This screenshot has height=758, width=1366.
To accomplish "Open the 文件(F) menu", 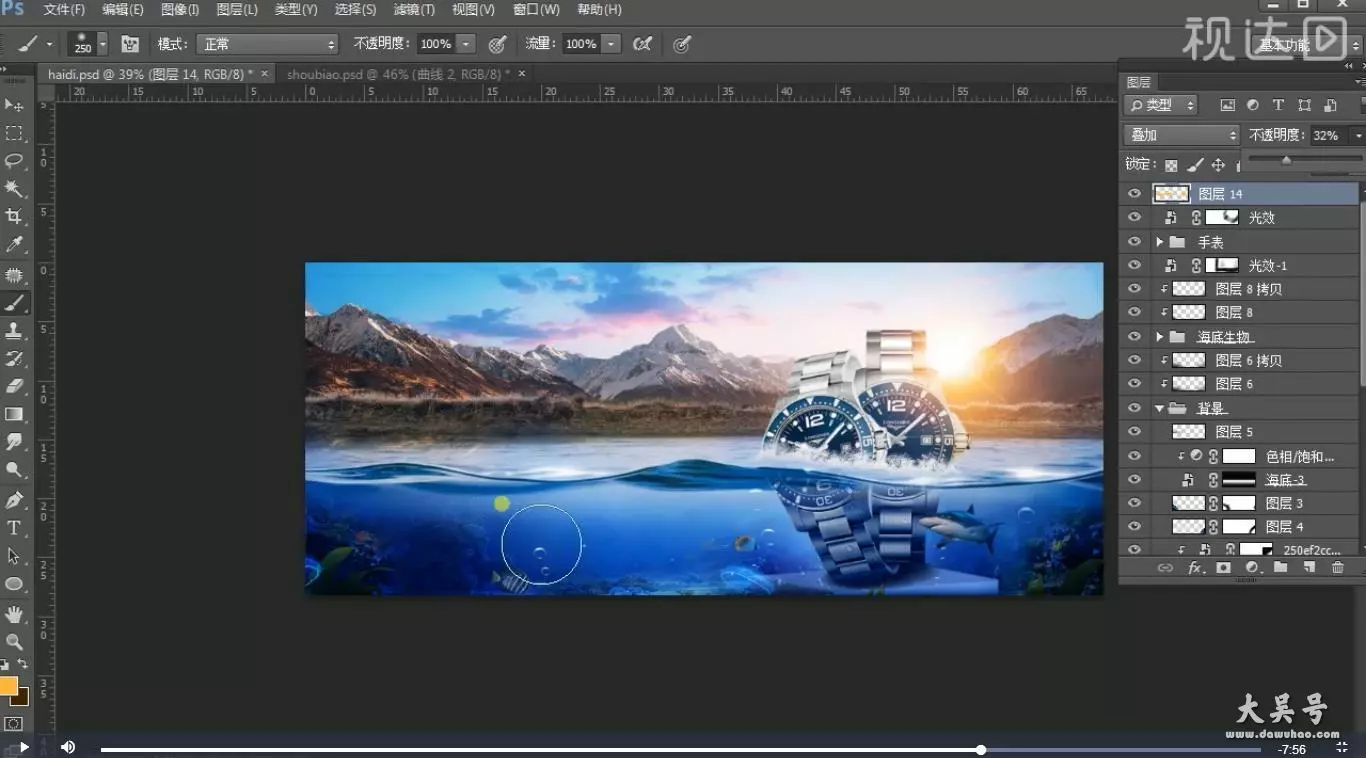I will [64, 10].
